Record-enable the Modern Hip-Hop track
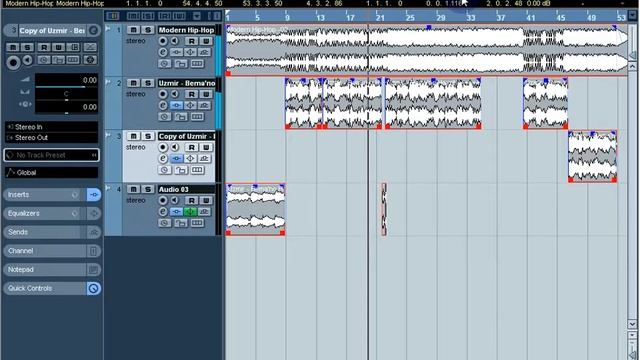 click(x=163, y=41)
